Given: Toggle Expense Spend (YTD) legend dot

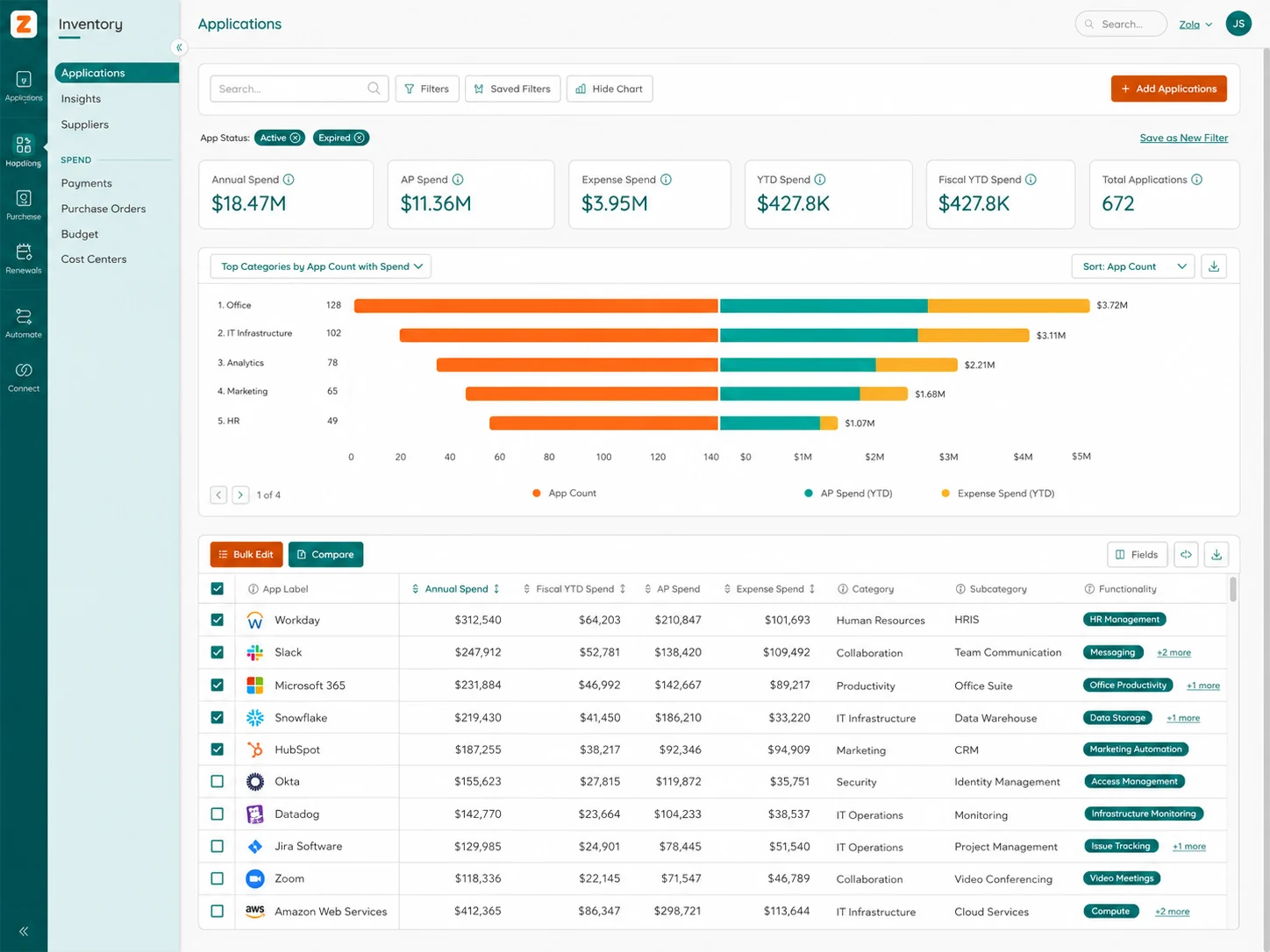Looking at the screenshot, I should 945,494.
